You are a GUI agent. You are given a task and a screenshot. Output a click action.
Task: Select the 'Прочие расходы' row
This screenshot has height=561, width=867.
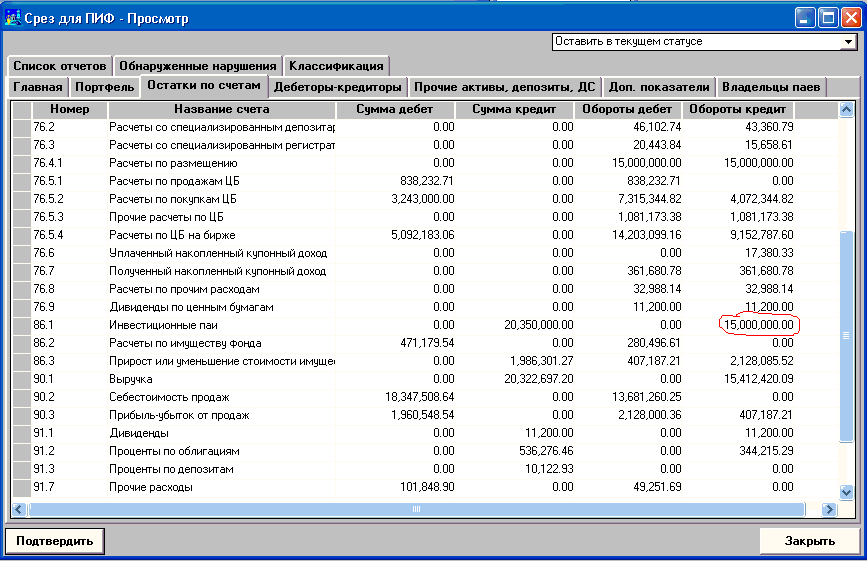click(x=425, y=487)
